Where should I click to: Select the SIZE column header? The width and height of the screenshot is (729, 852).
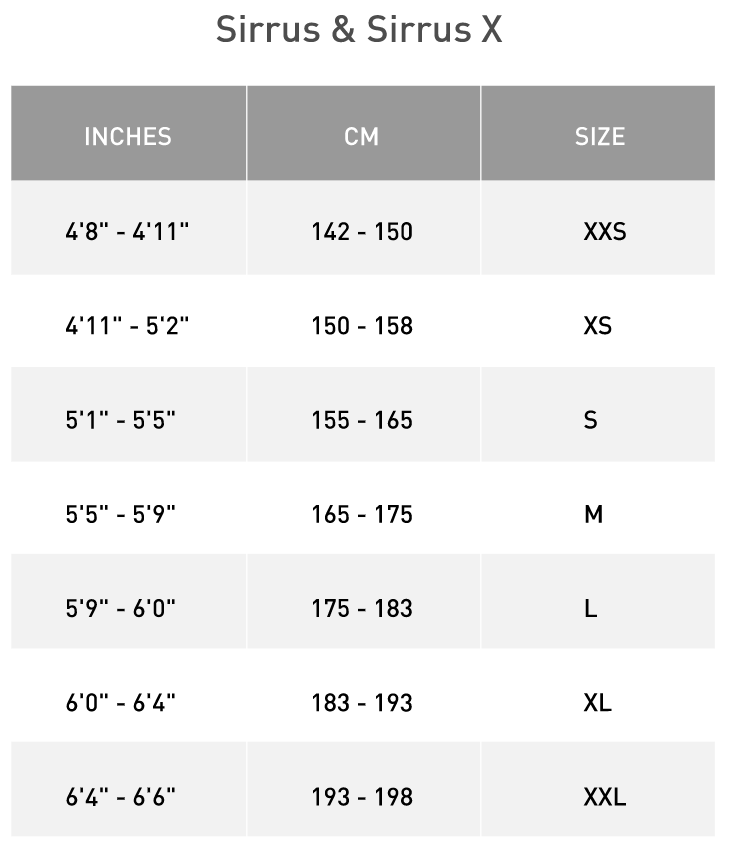coord(599,136)
